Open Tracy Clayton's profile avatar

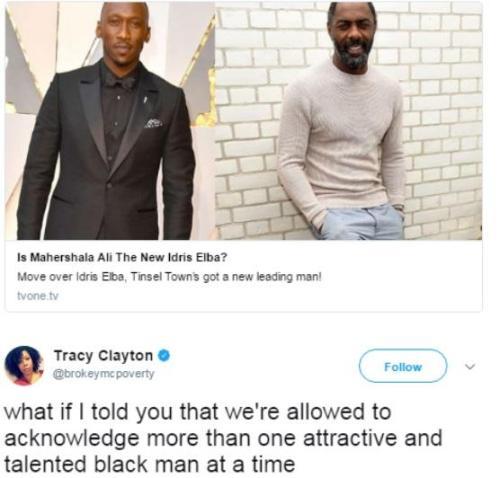tap(24, 366)
